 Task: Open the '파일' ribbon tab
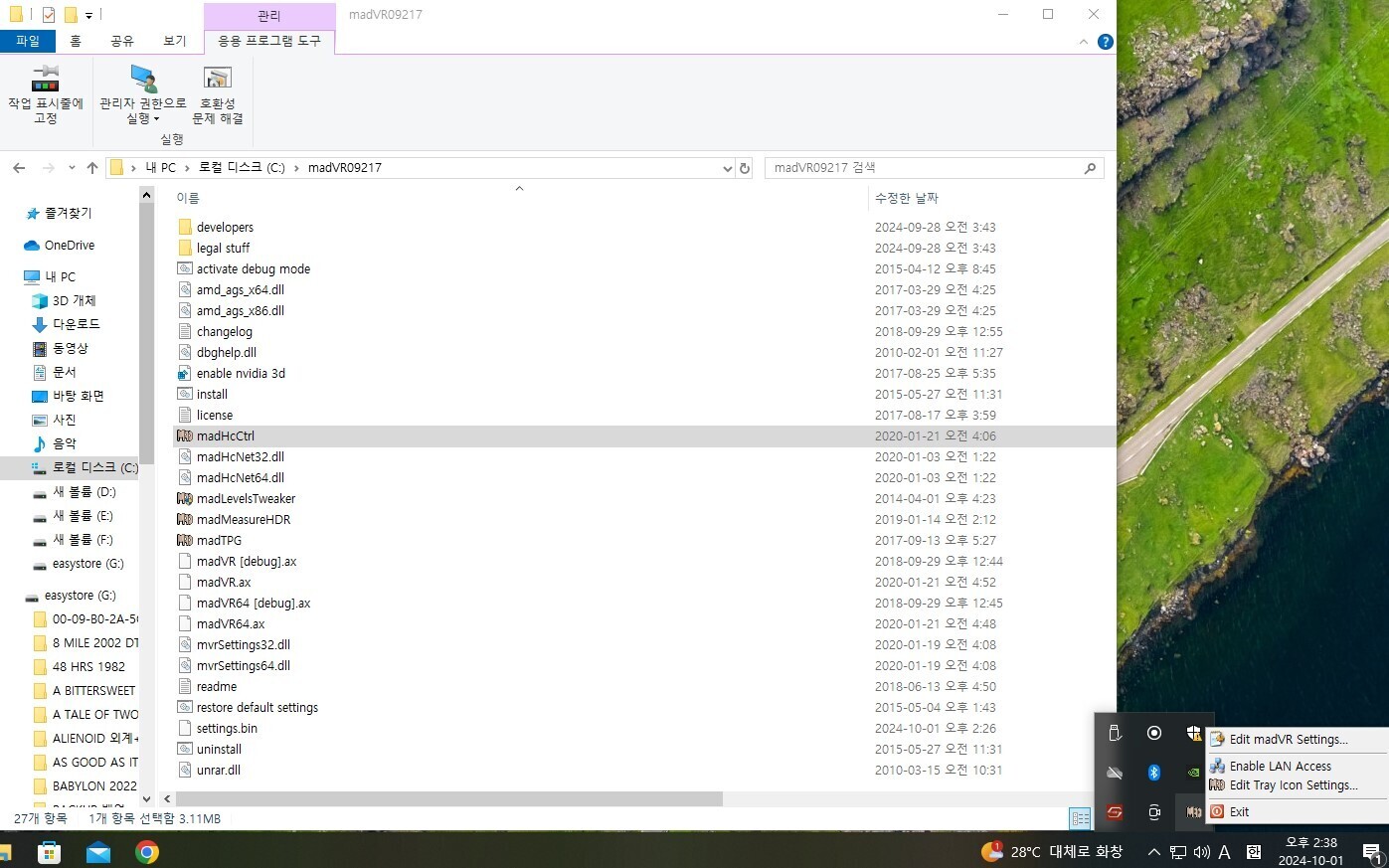click(28, 41)
